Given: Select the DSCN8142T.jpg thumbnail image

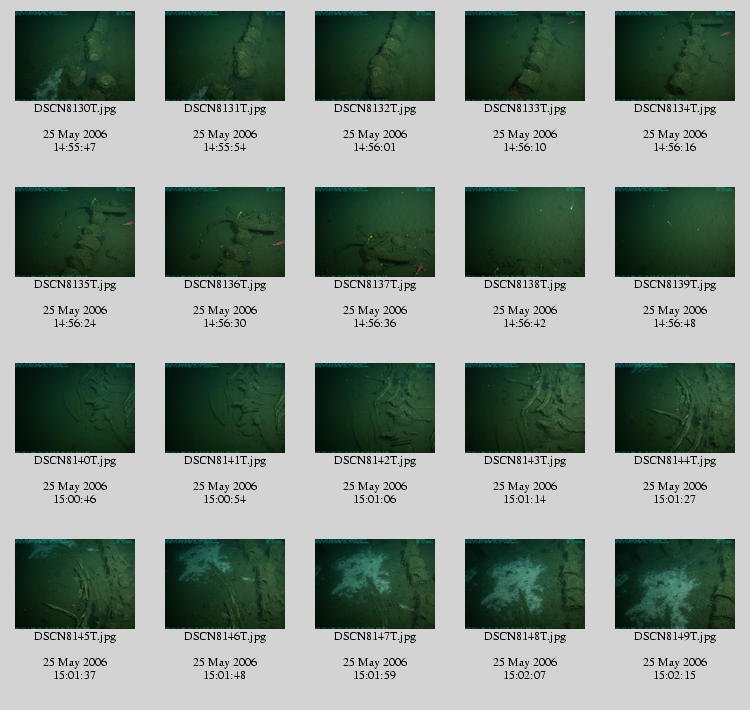Looking at the screenshot, I should pyautogui.click(x=375, y=408).
